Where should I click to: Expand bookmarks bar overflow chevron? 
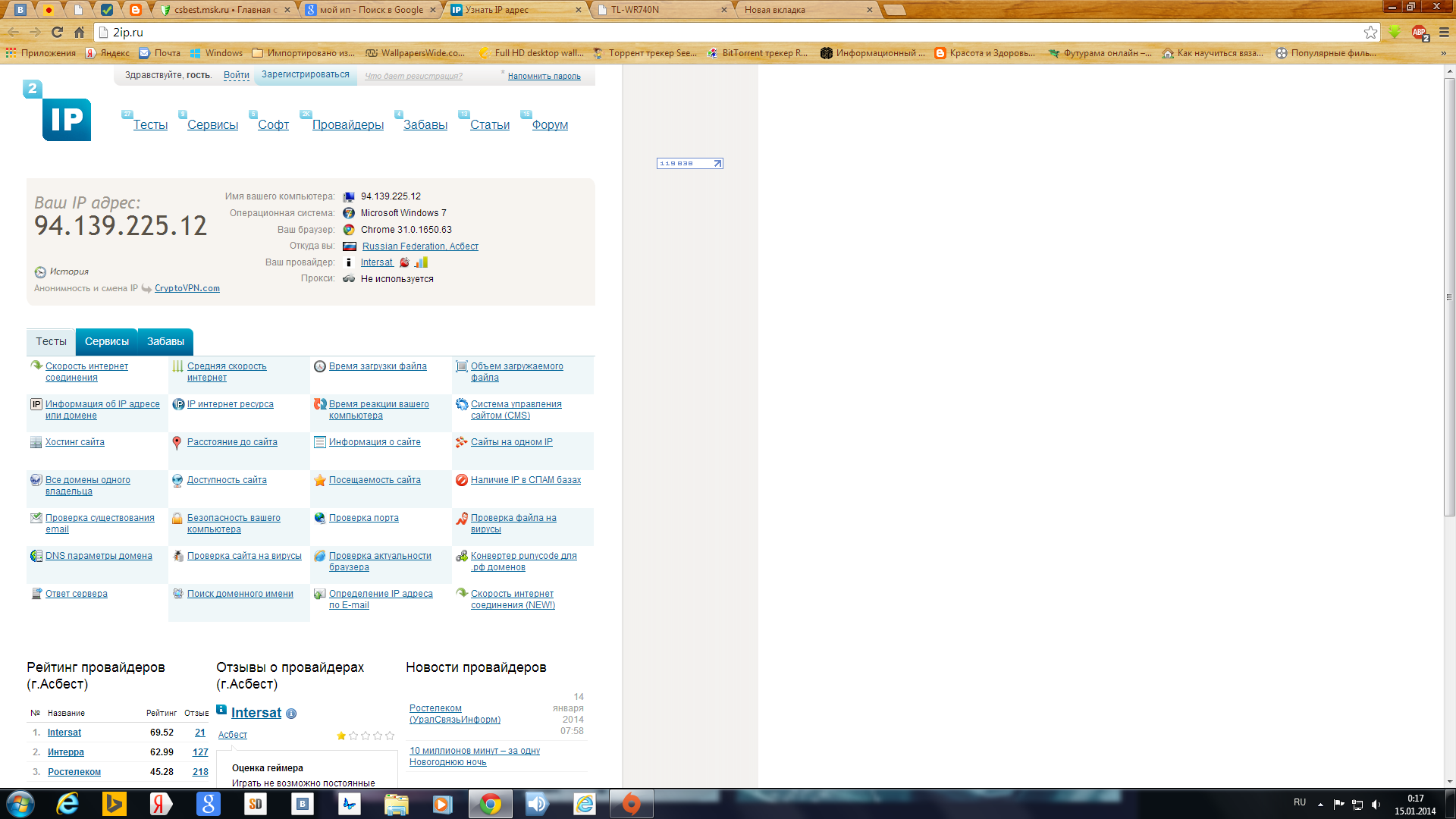[1443, 53]
